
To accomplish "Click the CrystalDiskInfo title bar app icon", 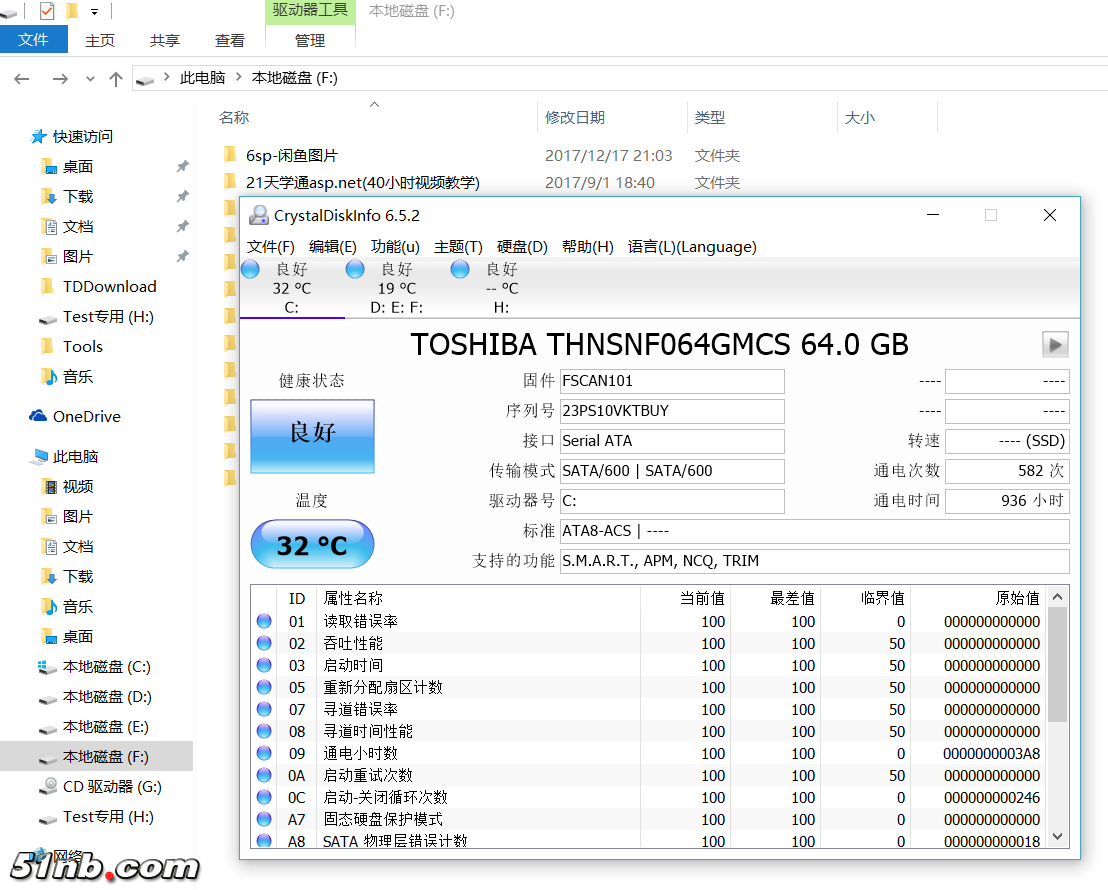I will tap(259, 215).
